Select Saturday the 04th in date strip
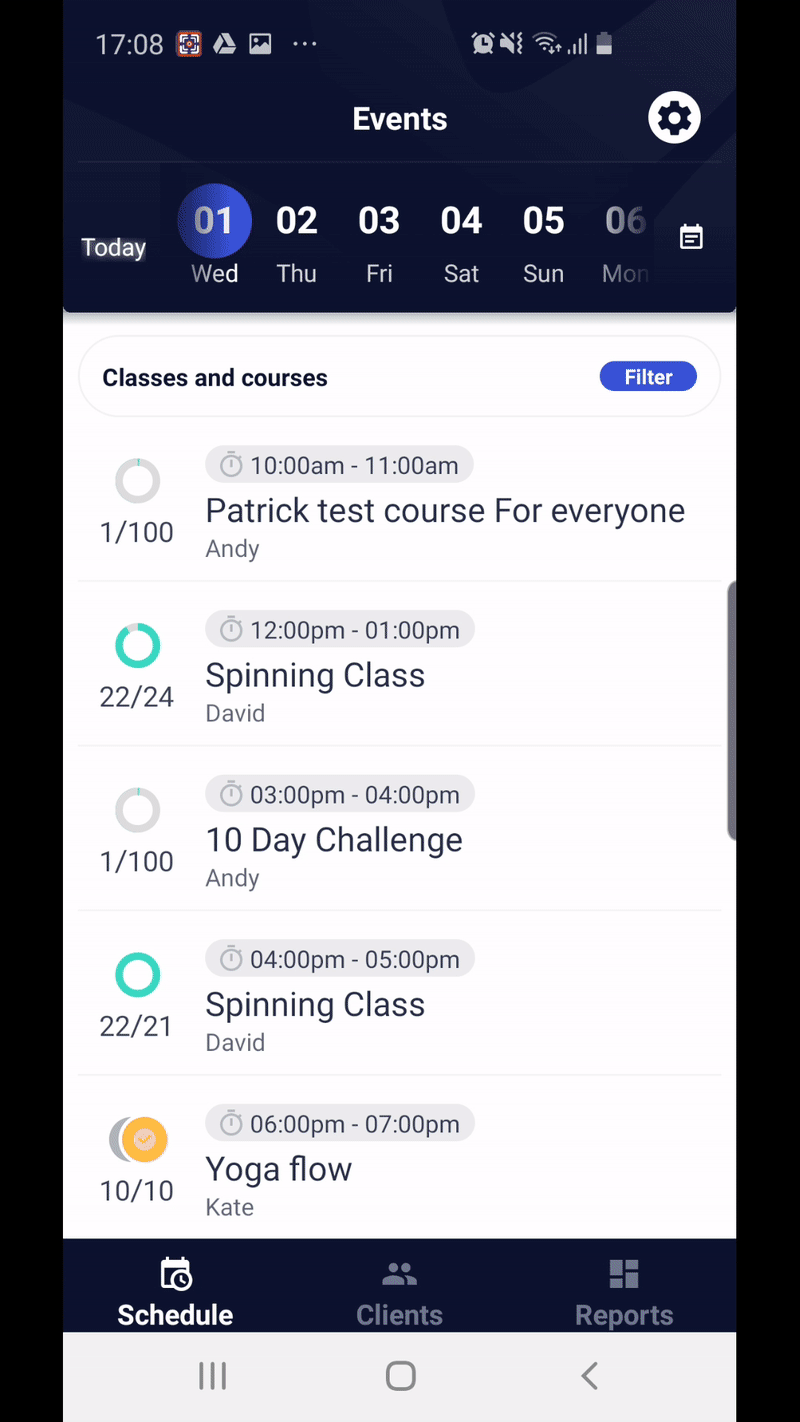The image size is (800, 1422). (x=461, y=237)
